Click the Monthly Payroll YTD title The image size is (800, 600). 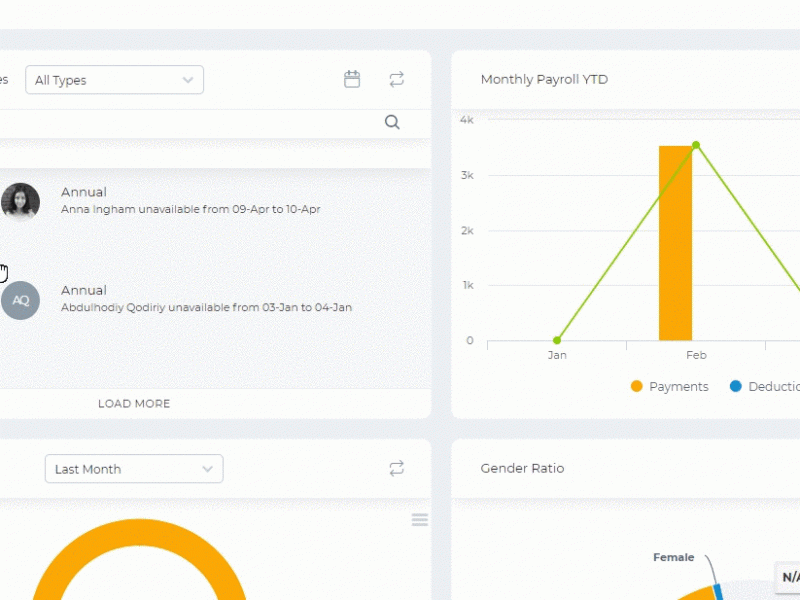pyautogui.click(x=544, y=80)
